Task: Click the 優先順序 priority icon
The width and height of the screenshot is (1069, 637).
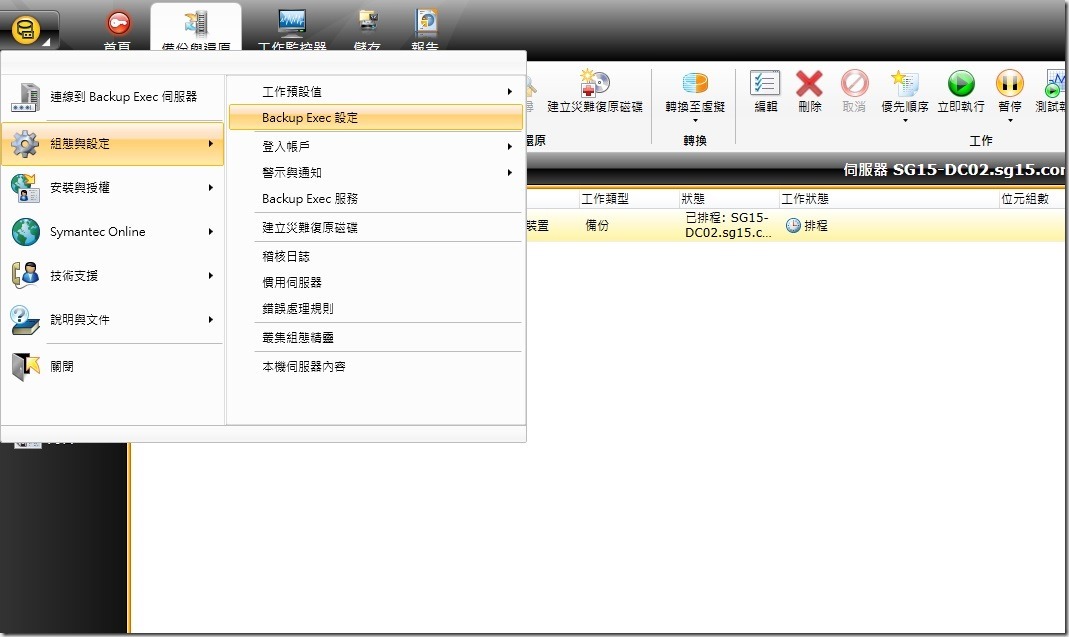Action: 905,83
